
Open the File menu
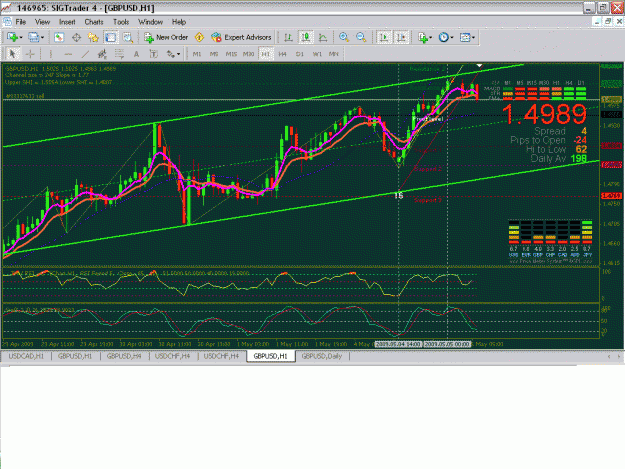click(21, 22)
